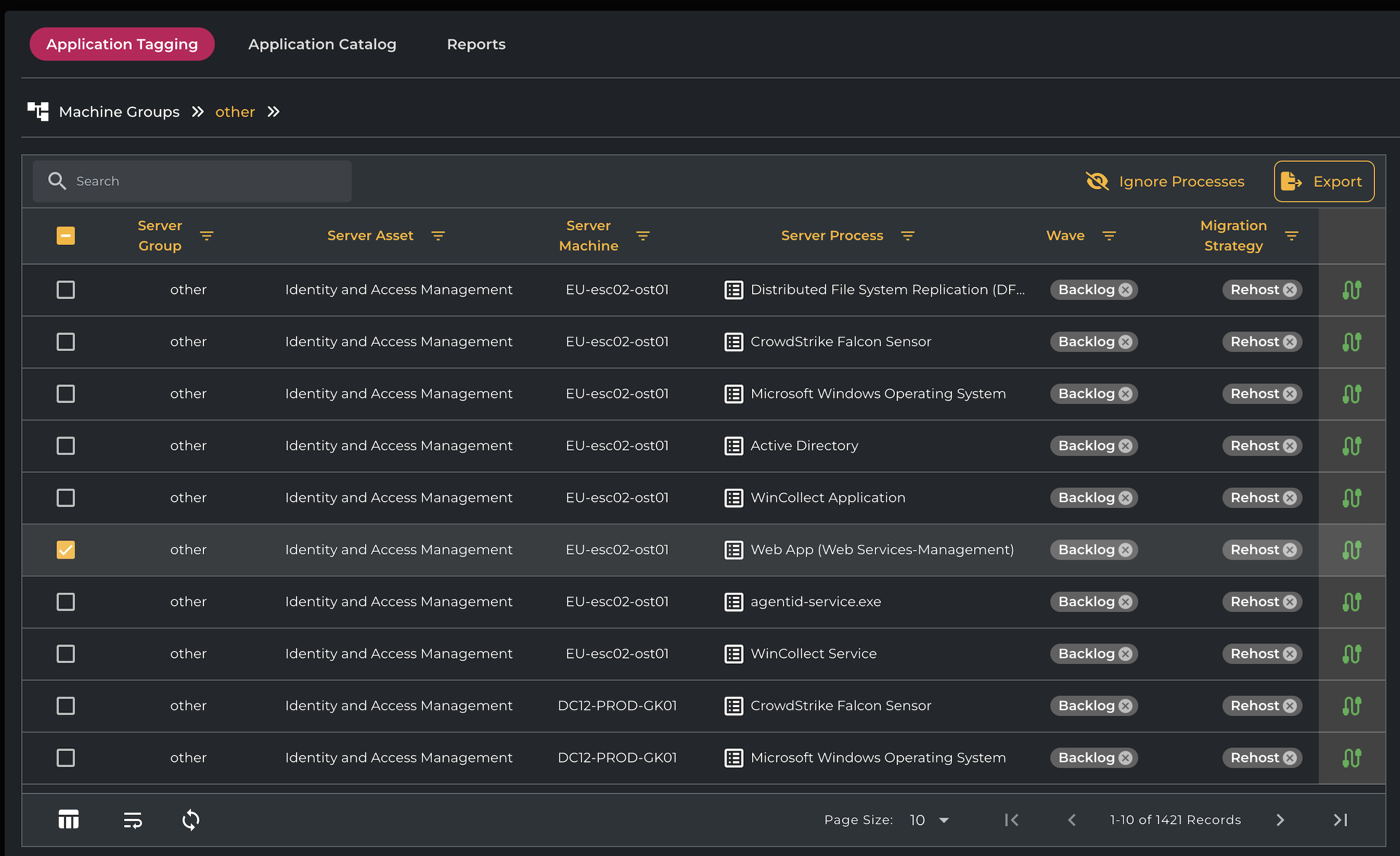Click the column chooser icon in footer
The height and width of the screenshot is (856, 1400).
pos(68,819)
